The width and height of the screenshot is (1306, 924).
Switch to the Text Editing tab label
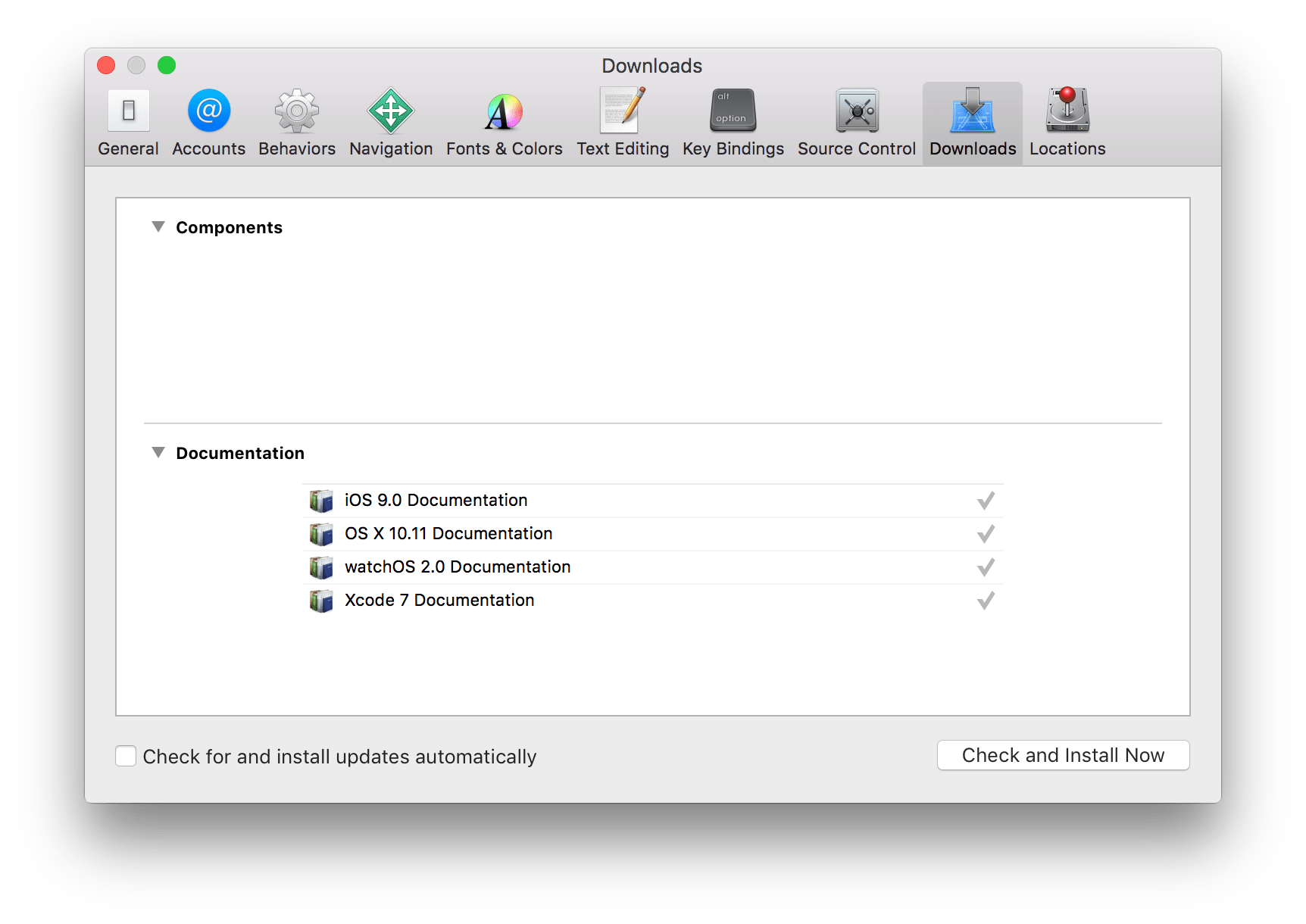tap(623, 149)
